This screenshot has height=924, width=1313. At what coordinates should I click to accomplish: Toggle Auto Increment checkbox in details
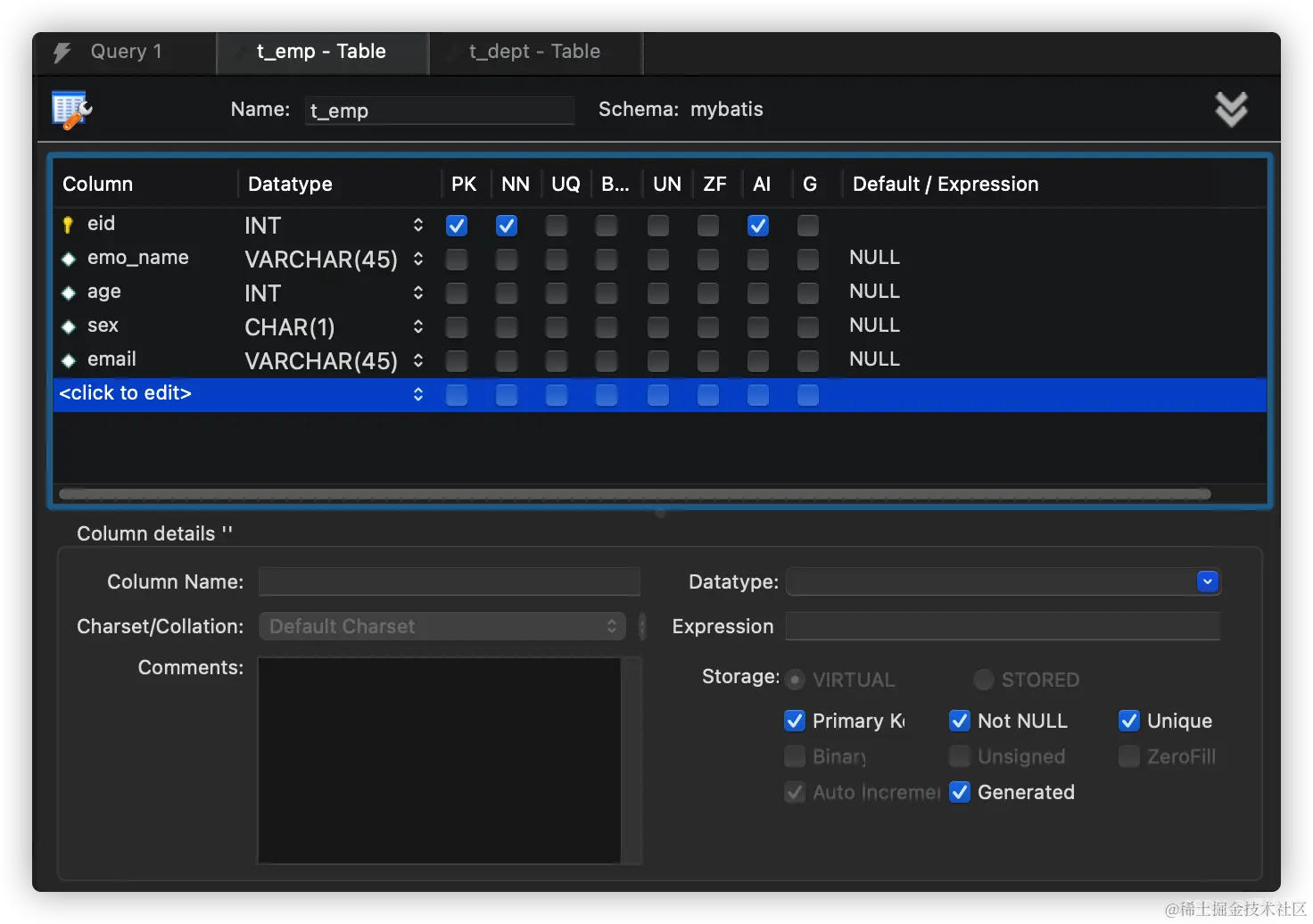click(x=795, y=792)
